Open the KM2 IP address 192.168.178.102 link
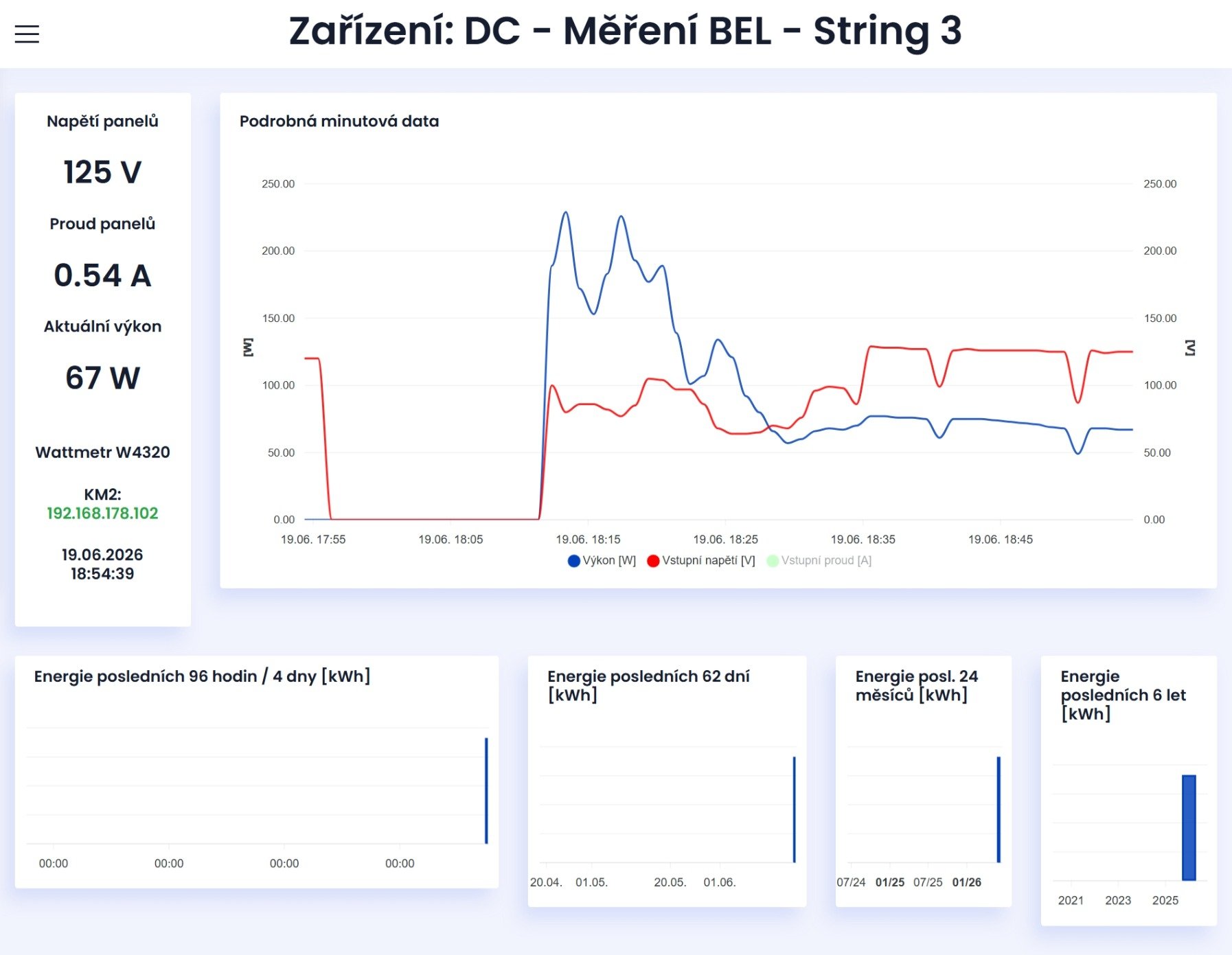This screenshot has width=1232, height=955. point(102,514)
